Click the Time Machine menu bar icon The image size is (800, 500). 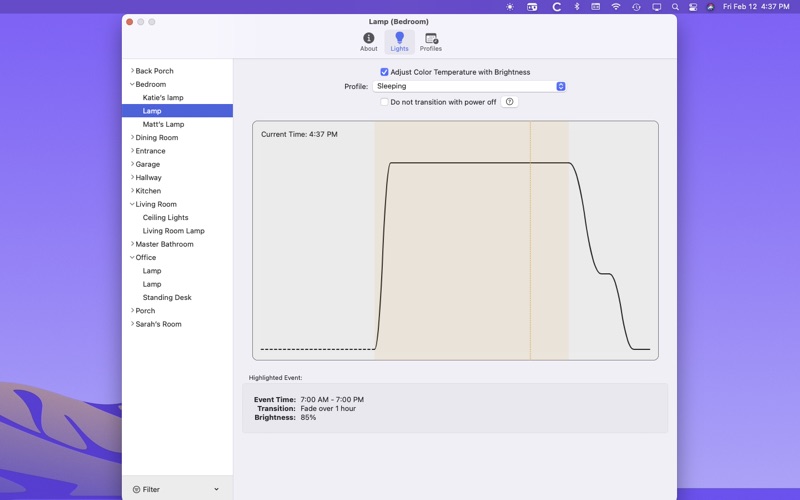(636, 7)
